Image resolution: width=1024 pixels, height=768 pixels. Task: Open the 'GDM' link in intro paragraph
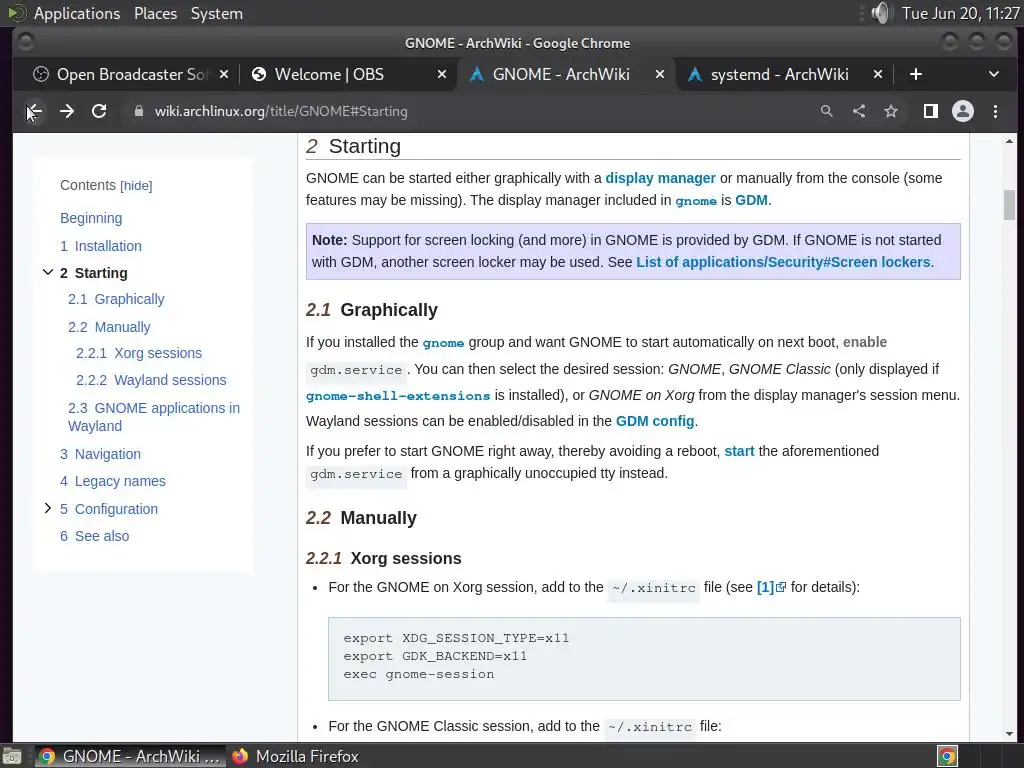[x=752, y=200]
